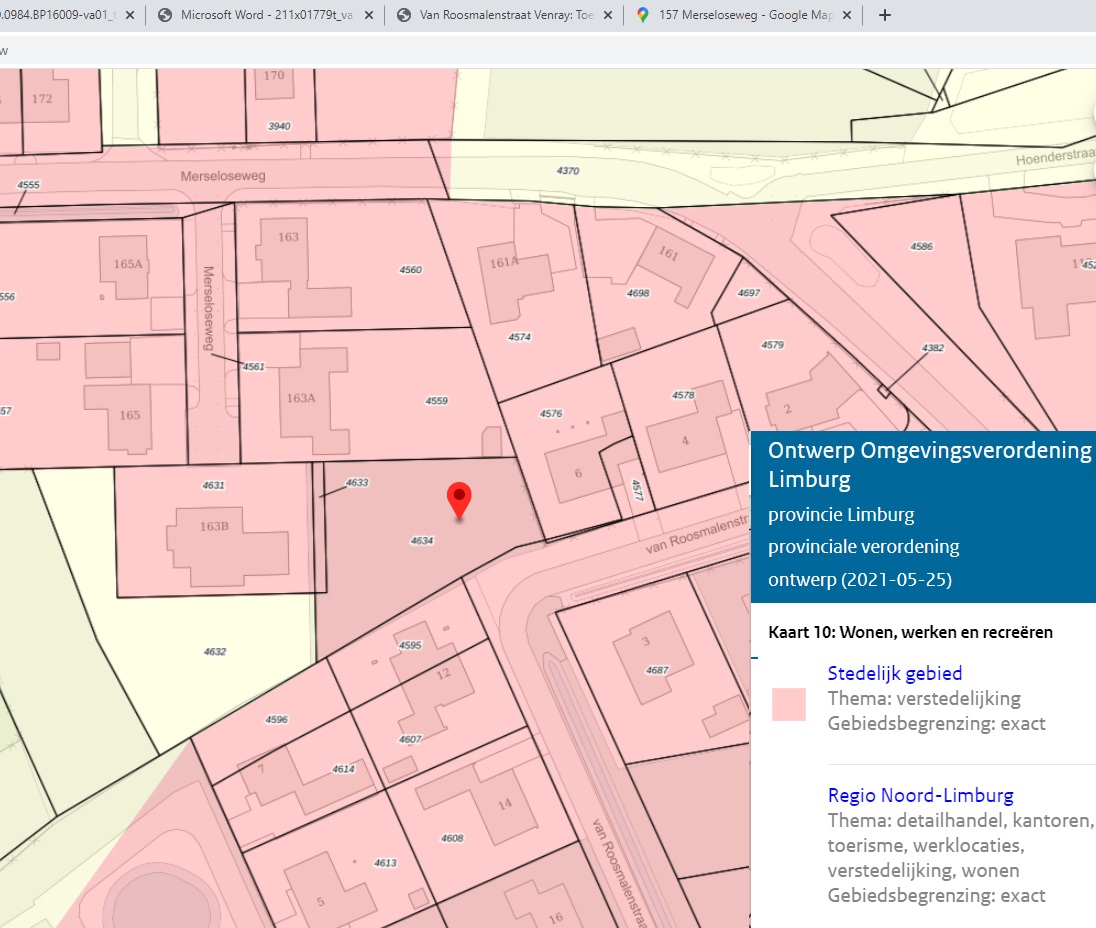Open the Regio Noord-Limburg link
1096x928 pixels.
pyautogui.click(x=921, y=795)
